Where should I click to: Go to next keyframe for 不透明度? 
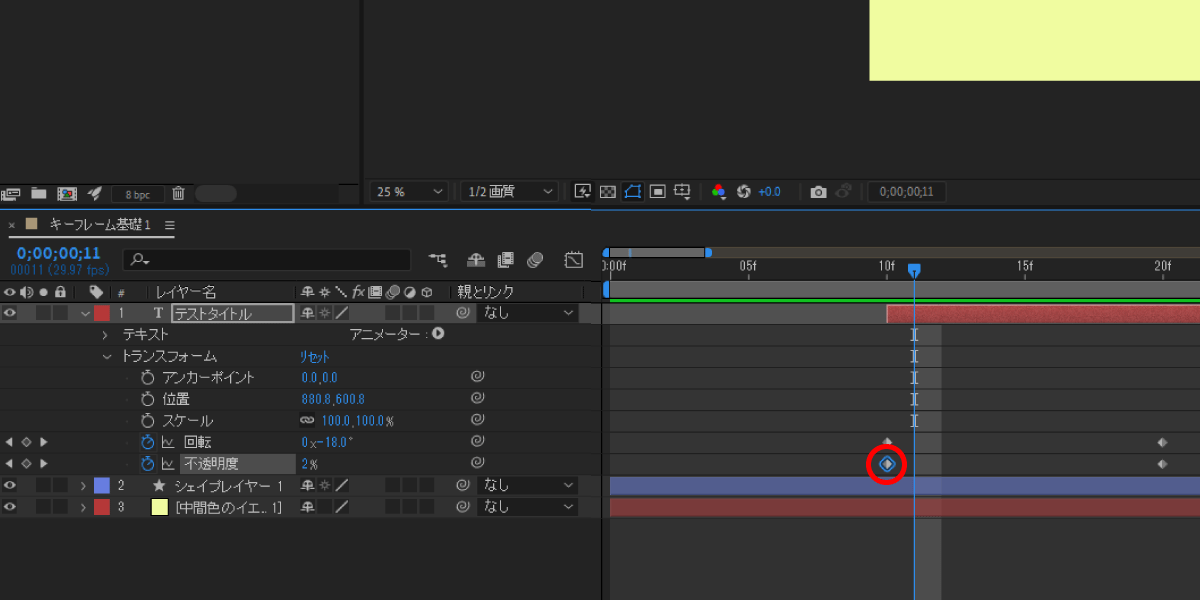tap(43, 463)
